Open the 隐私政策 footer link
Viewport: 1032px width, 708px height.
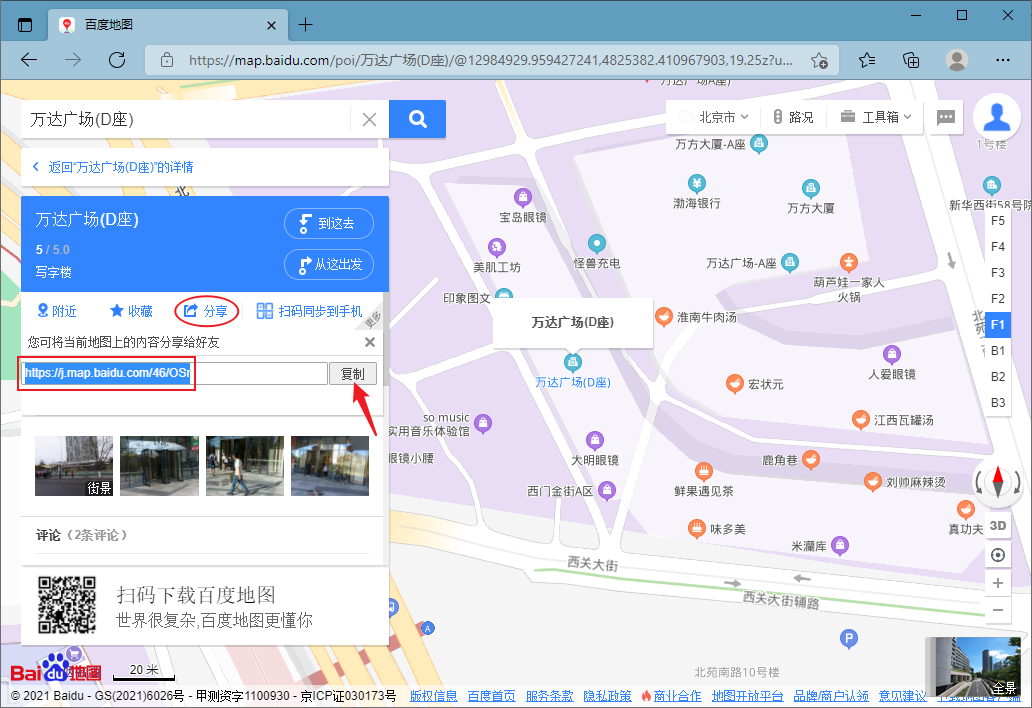click(607, 695)
